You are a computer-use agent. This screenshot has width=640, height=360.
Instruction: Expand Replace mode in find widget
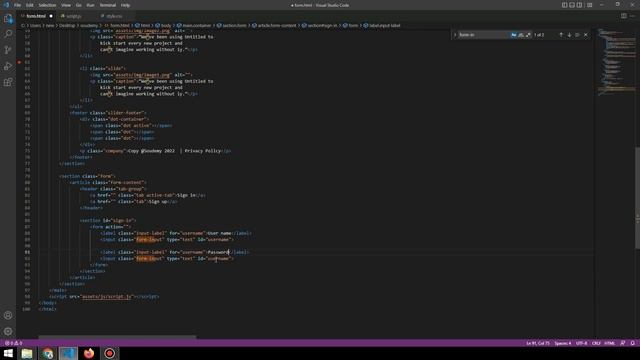[x=455, y=35]
